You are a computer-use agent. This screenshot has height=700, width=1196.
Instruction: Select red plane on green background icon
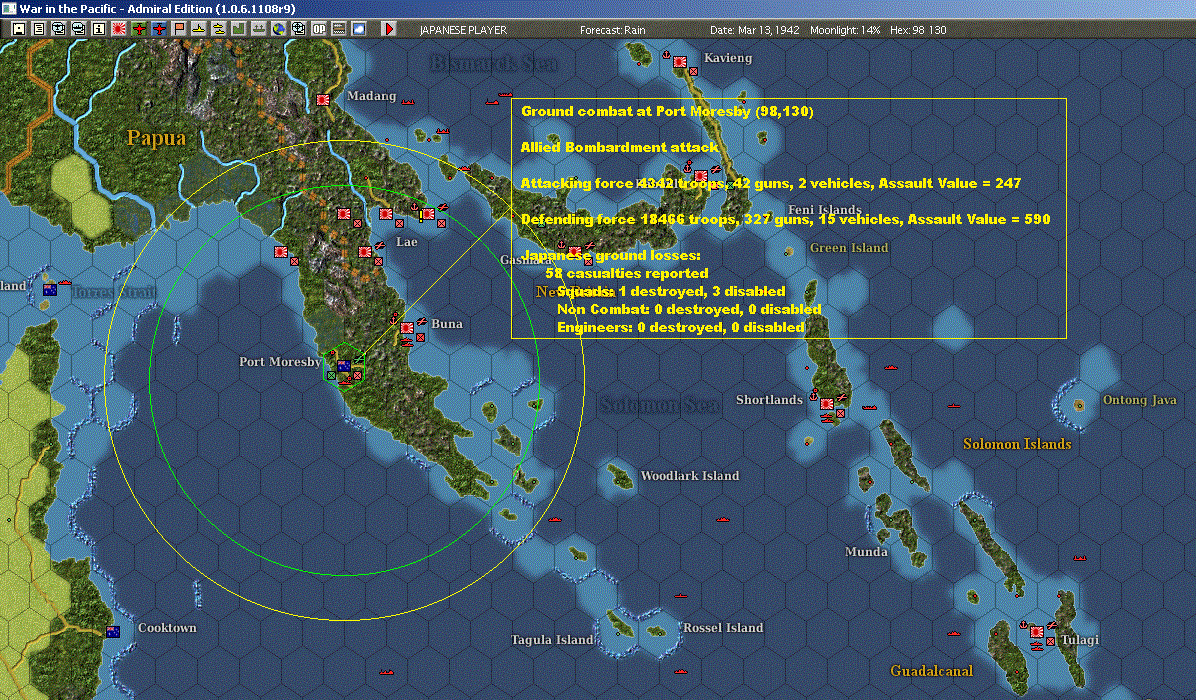point(139,29)
